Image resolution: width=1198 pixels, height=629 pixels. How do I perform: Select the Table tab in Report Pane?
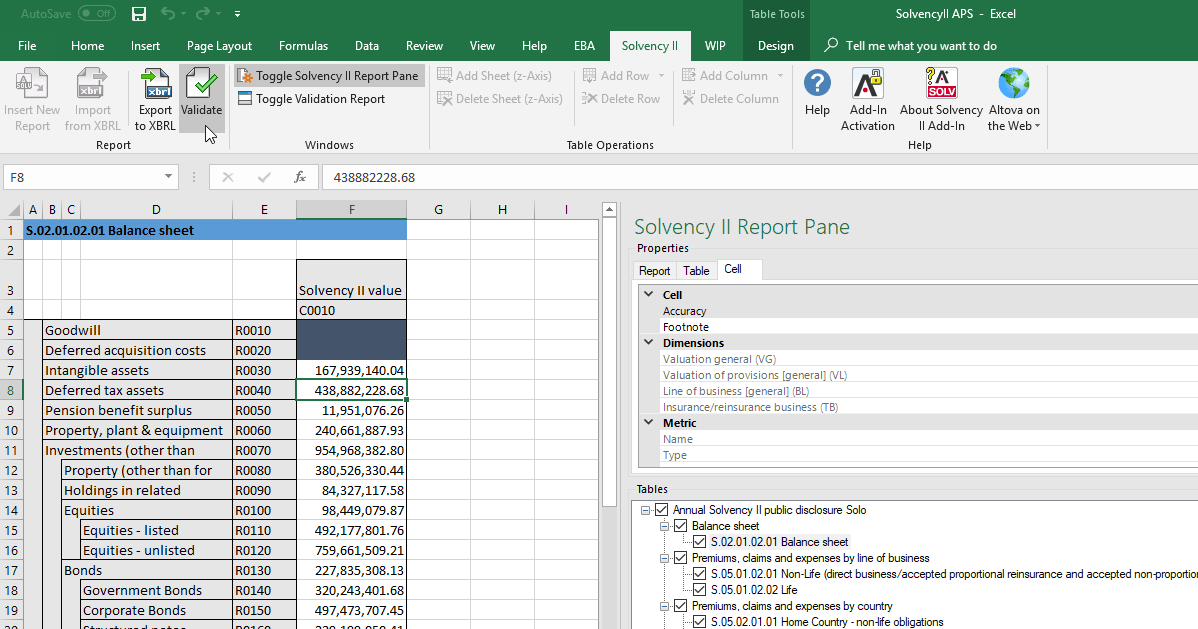point(696,270)
